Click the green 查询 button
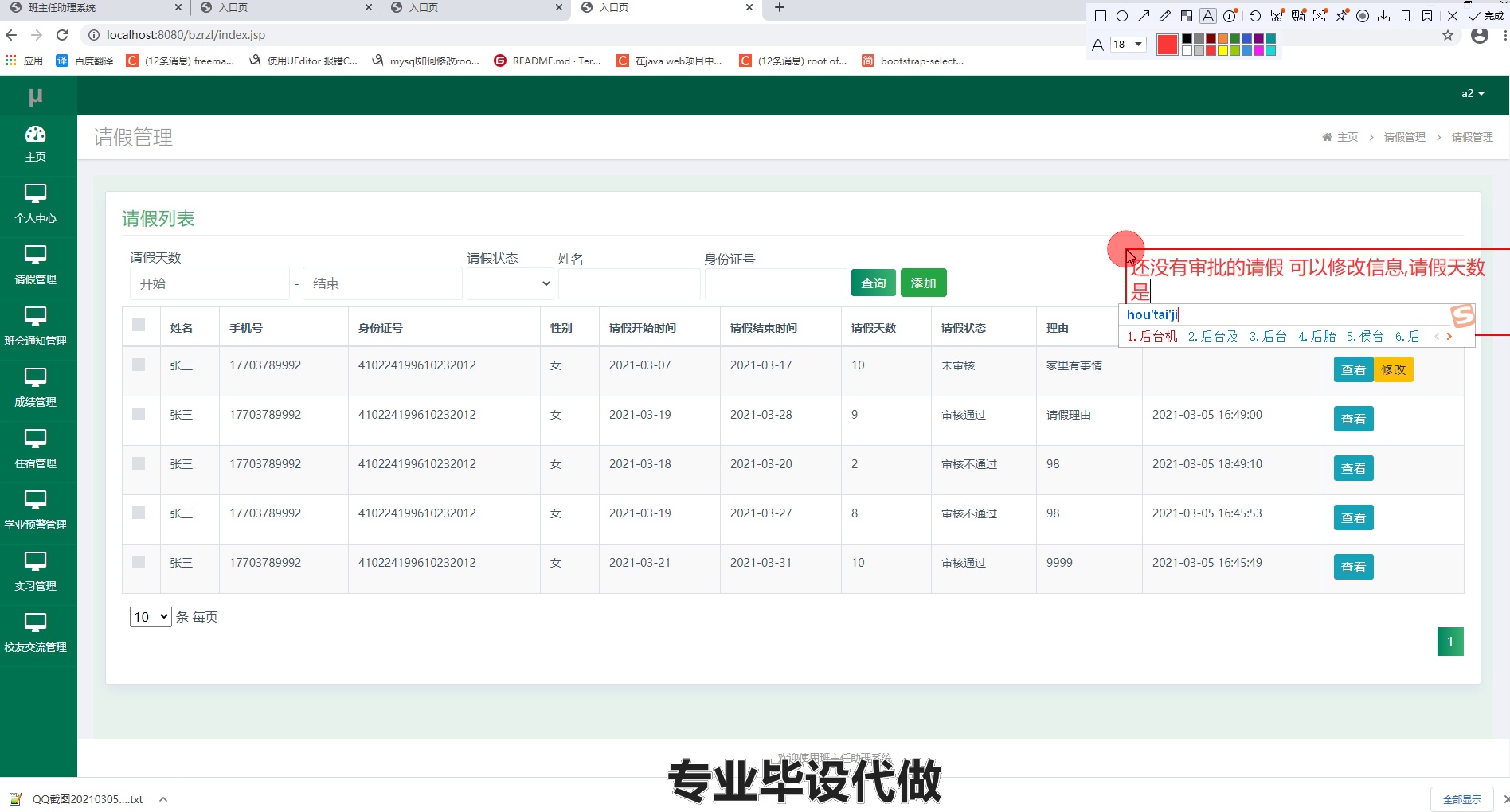Screen dimensions: 1510x812 click(874, 283)
